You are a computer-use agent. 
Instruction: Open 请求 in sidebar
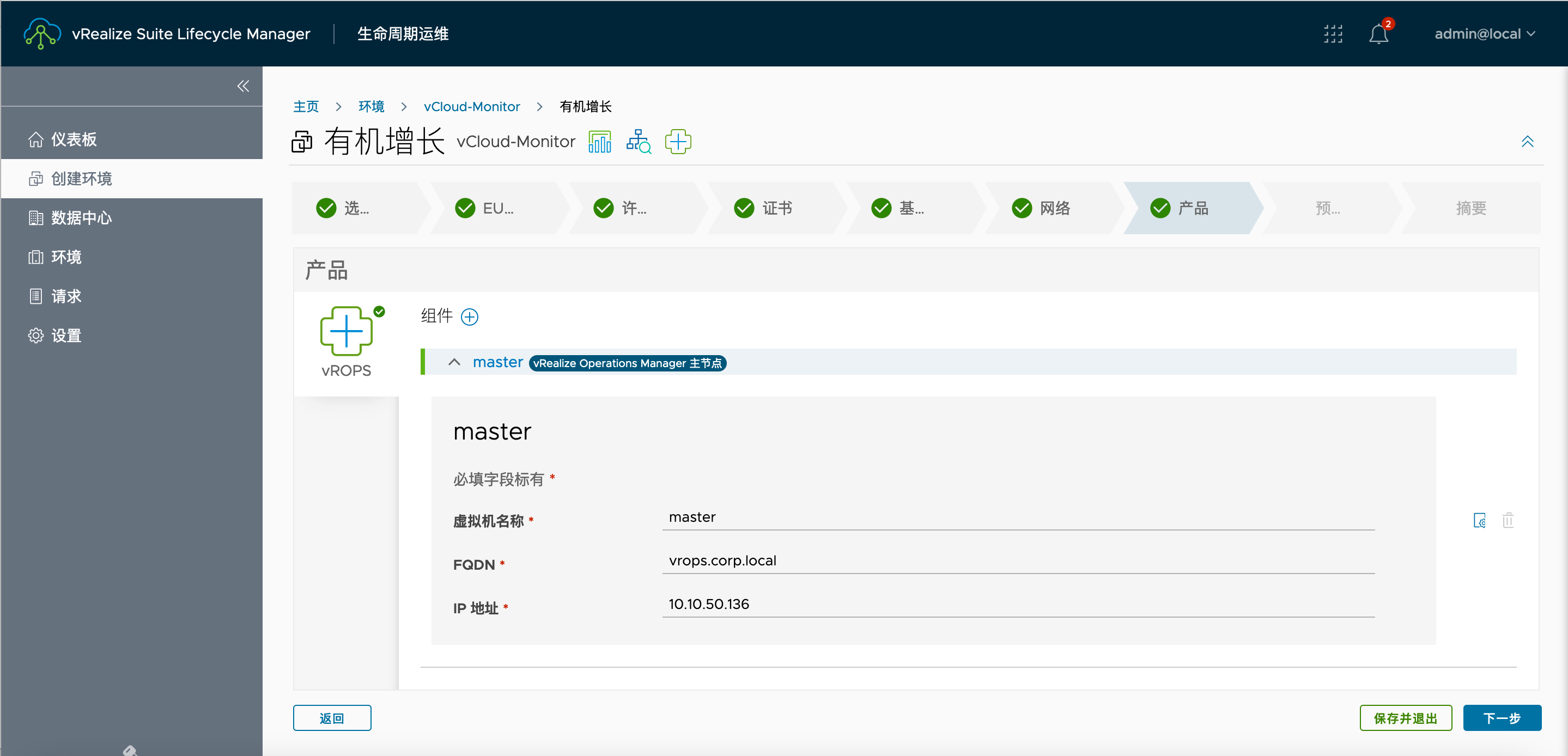pyautogui.click(x=131, y=296)
